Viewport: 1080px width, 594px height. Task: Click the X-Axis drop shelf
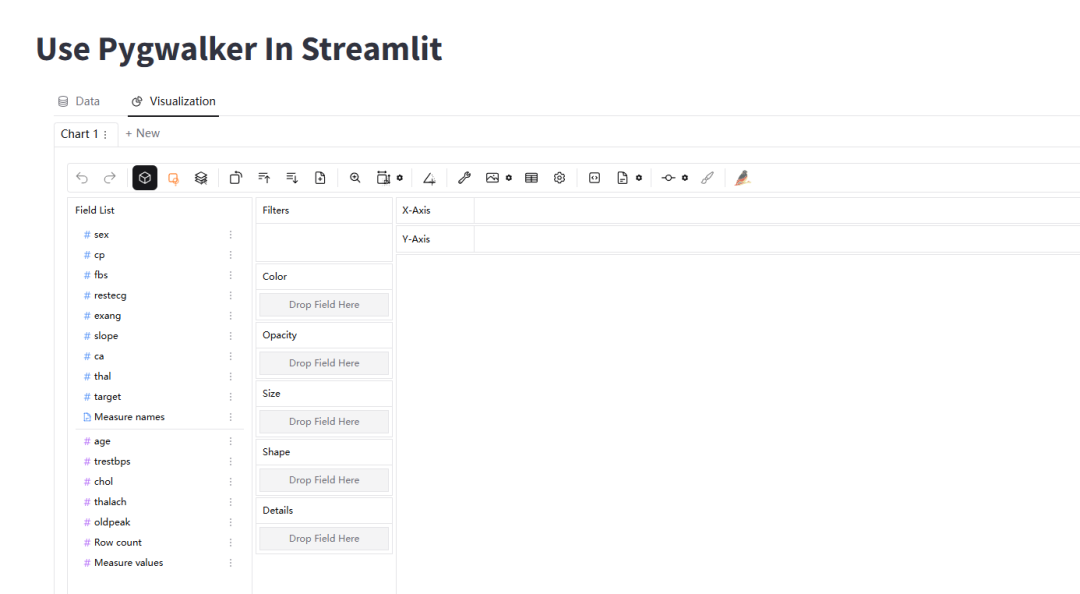click(777, 210)
